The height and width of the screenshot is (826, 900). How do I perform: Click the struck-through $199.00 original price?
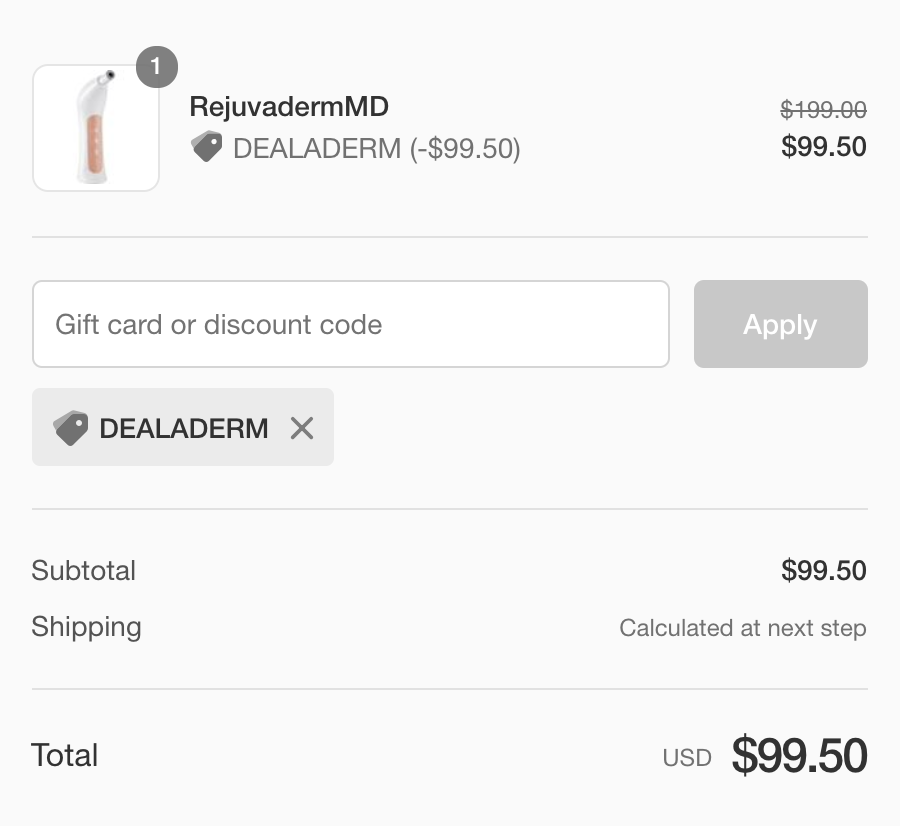click(824, 109)
